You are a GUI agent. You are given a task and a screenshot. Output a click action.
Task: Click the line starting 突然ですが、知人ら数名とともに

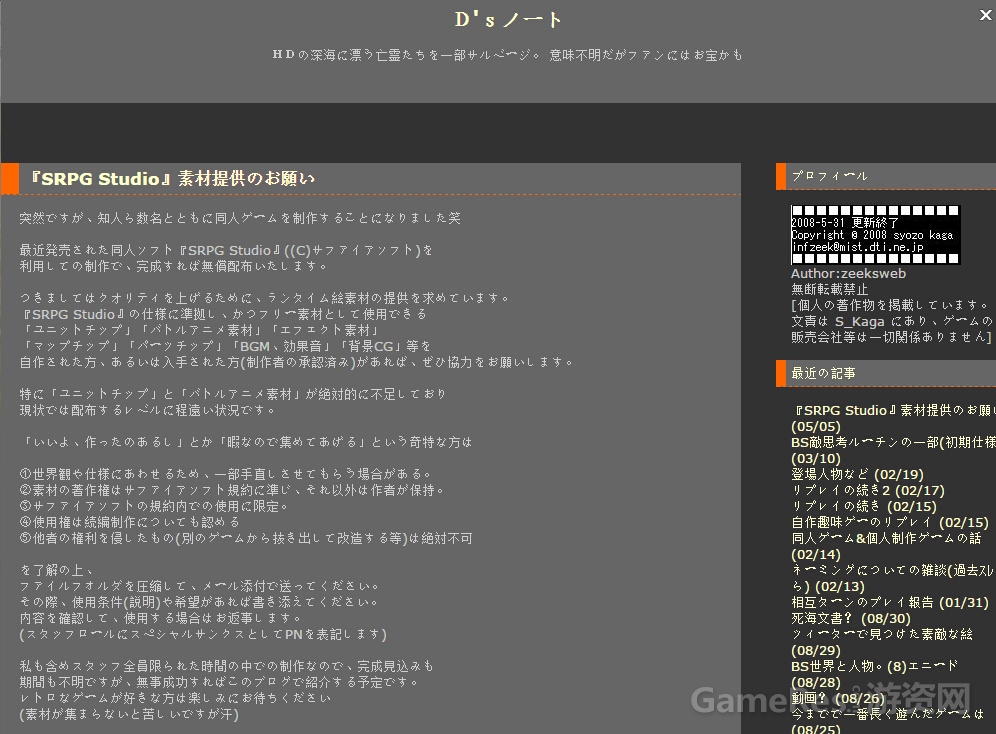[x=239, y=218]
